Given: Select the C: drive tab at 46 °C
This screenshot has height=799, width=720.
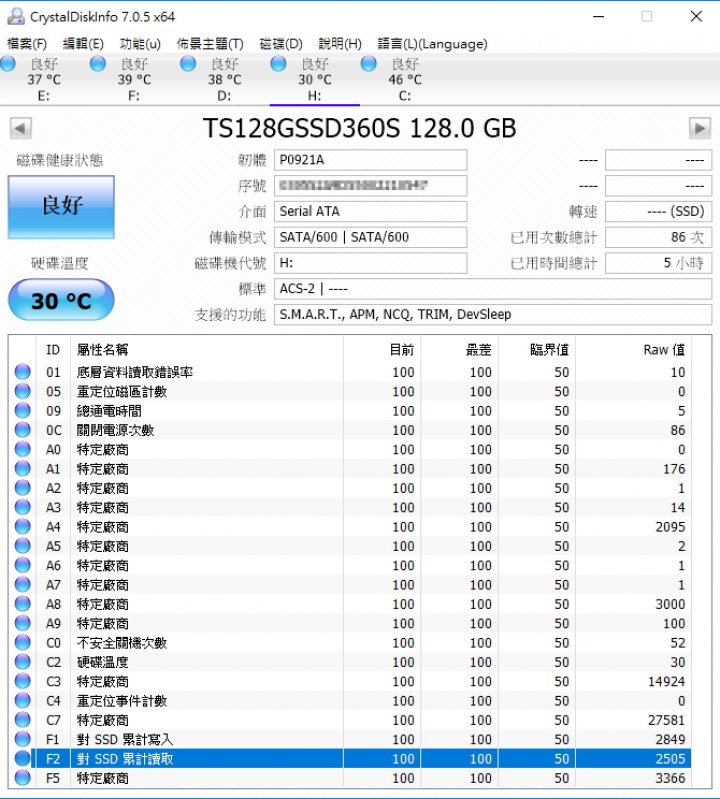Looking at the screenshot, I should click(x=405, y=79).
